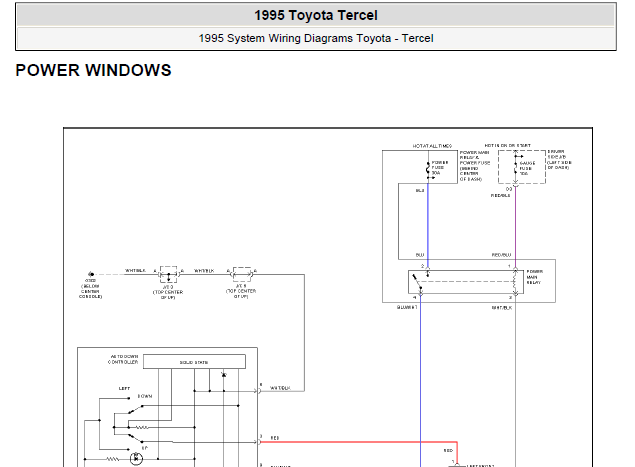Click the G302 ground point symbol
Image resolution: width=635 pixels, height=467 pixels.
pyautogui.click(x=91, y=274)
